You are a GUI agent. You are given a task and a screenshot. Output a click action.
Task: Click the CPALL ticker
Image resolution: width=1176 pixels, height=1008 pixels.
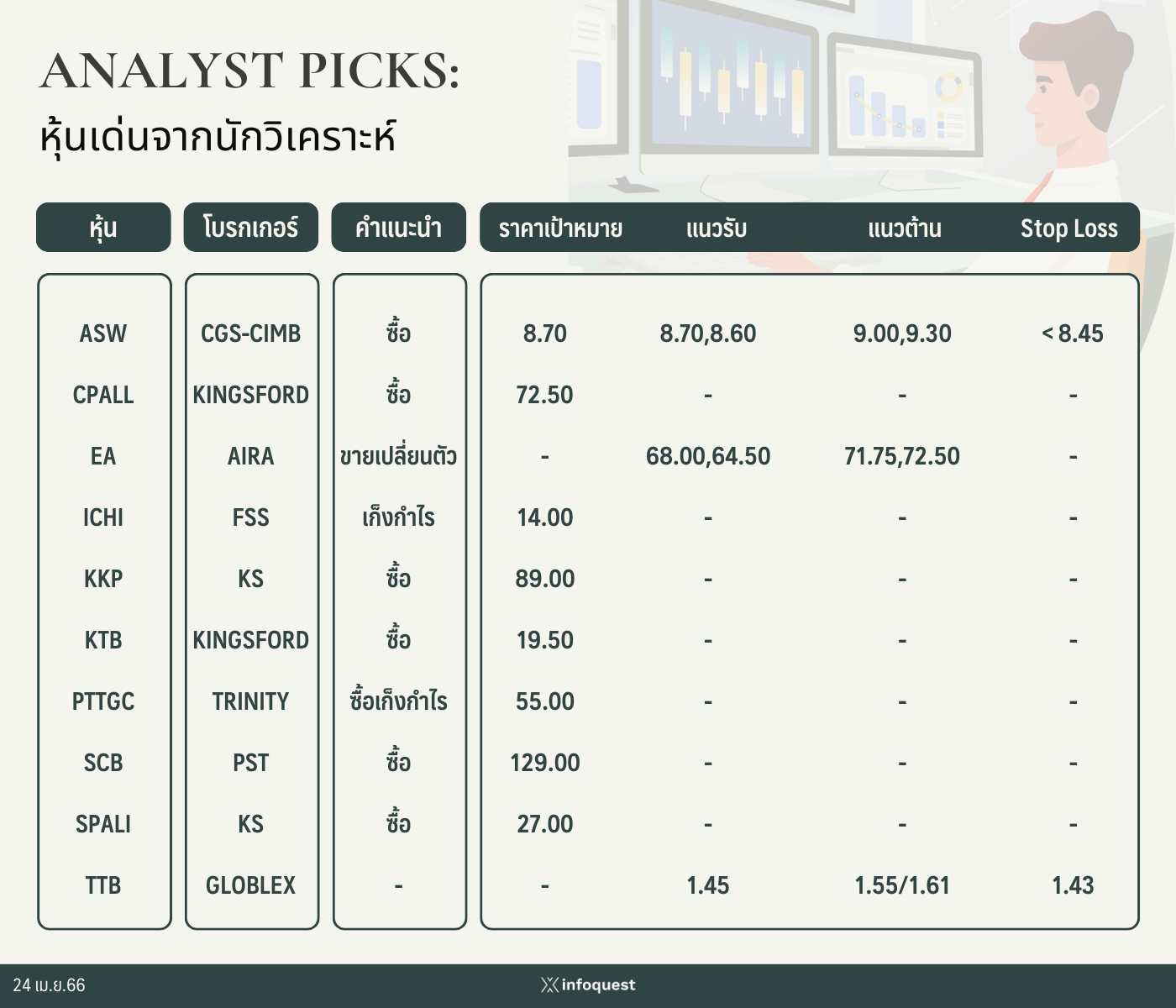click(x=103, y=395)
